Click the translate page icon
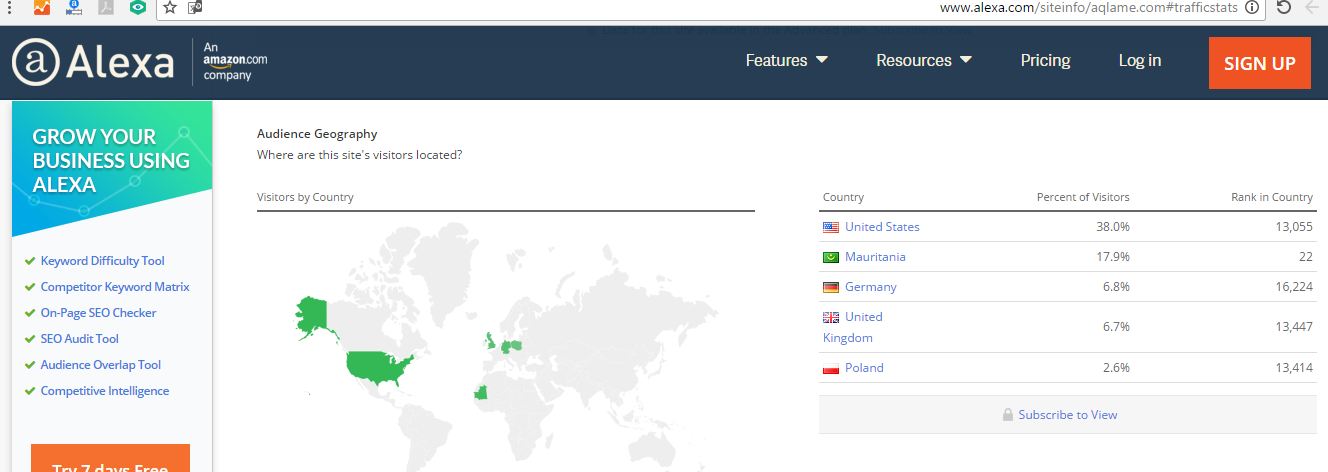This screenshot has height=472, width=1328. (195, 7)
